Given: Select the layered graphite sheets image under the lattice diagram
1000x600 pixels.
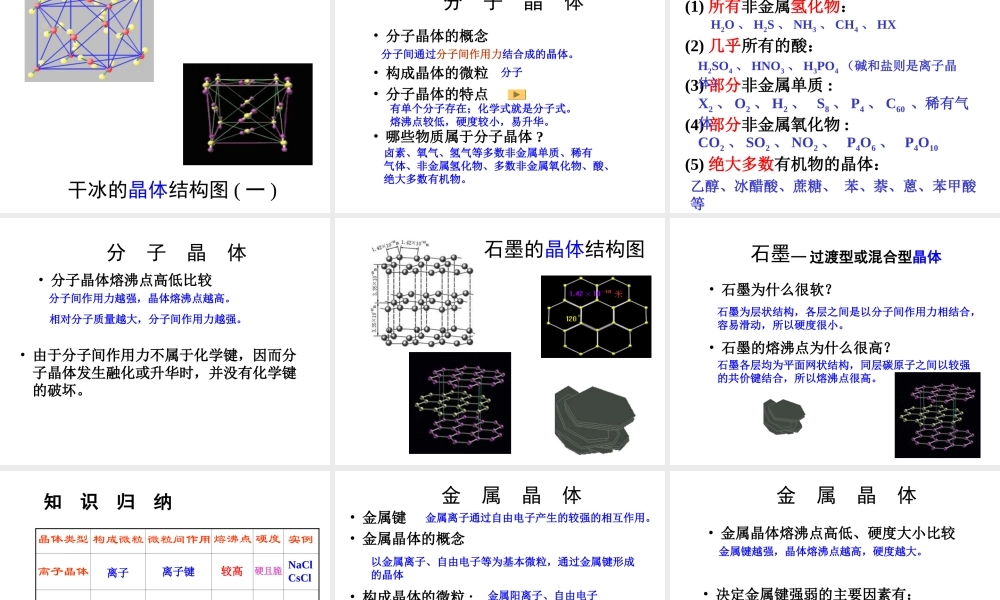Looking at the screenshot, I should click(x=460, y=403).
